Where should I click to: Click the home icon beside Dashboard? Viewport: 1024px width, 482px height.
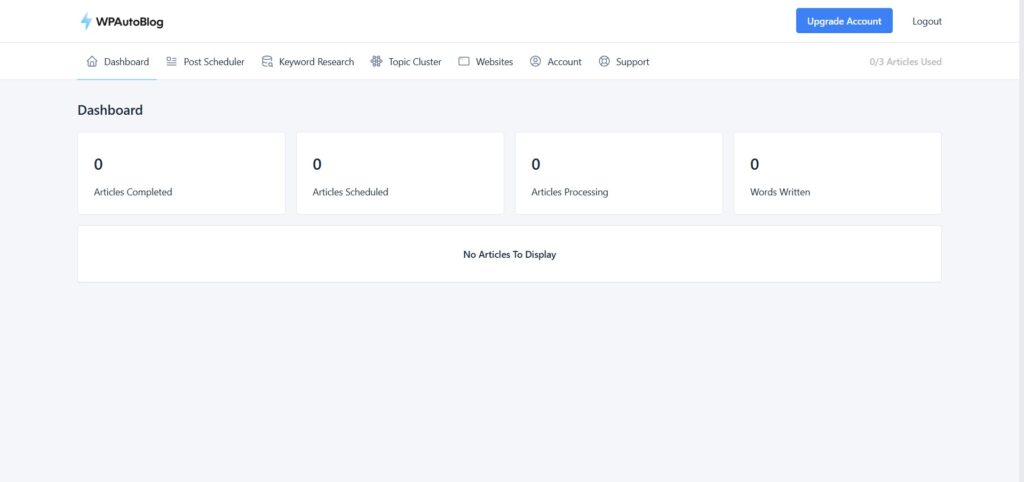point(92,62)
